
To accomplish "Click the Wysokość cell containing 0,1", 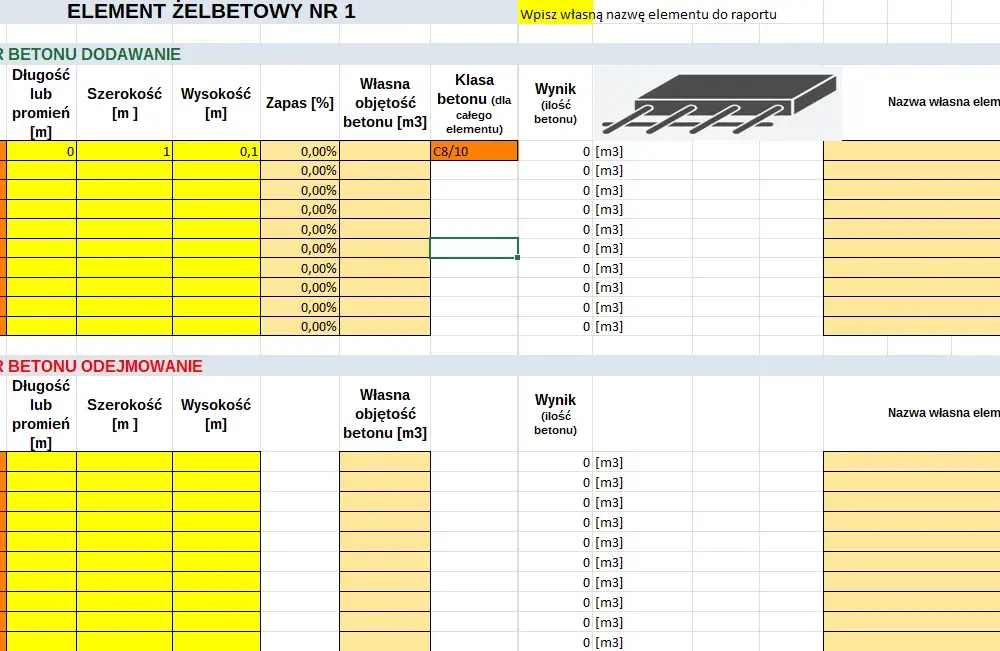I will click(x=216, y=151).
